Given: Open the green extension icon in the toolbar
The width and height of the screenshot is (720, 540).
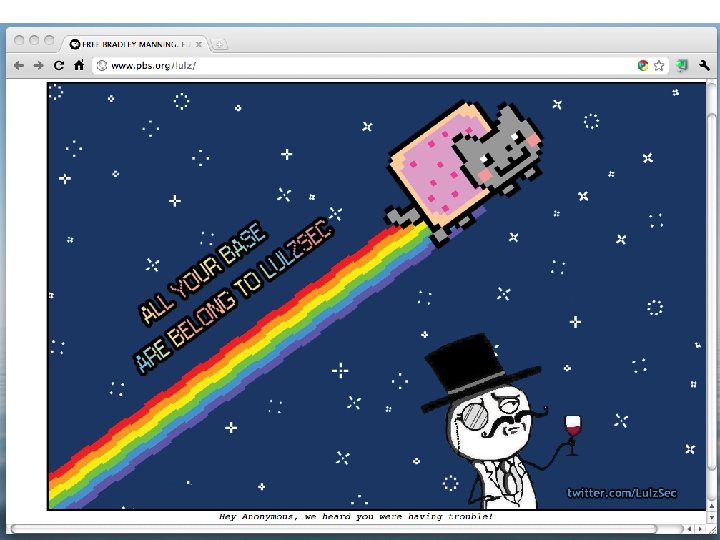Looking at the screenshot, I should pyautogui.click(x=681, y=66).
